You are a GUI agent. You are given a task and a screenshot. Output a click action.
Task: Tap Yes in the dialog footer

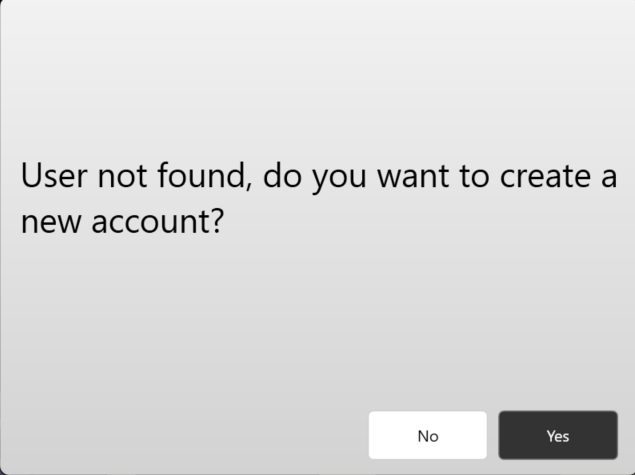[558, 435]
